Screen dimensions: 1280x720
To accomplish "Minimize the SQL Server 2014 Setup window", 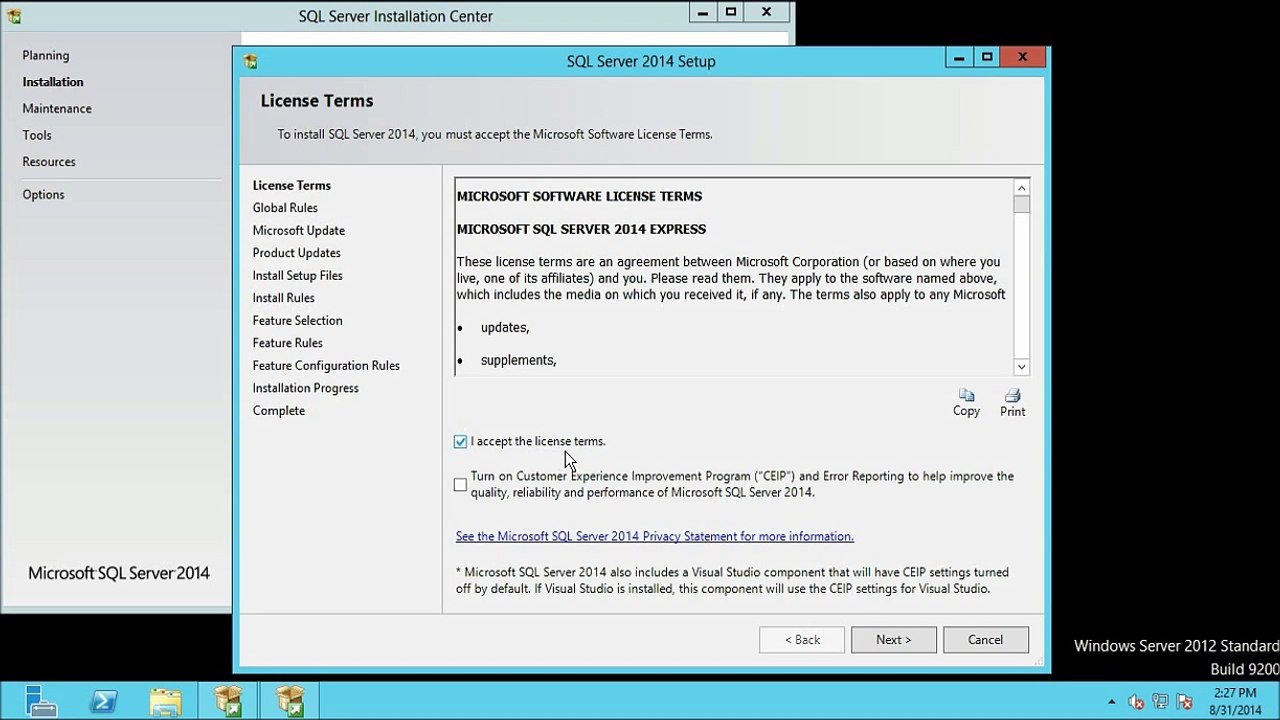I will [x=959, y=58].
